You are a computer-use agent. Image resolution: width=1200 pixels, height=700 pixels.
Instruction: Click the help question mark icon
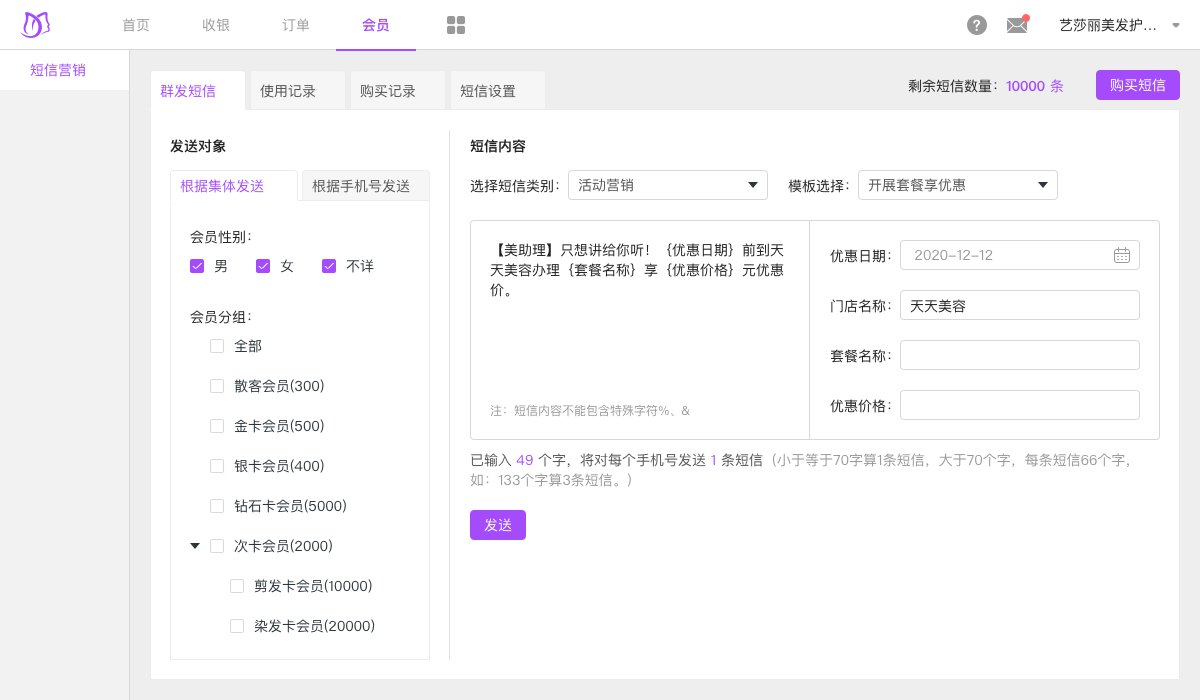(977, 25)
